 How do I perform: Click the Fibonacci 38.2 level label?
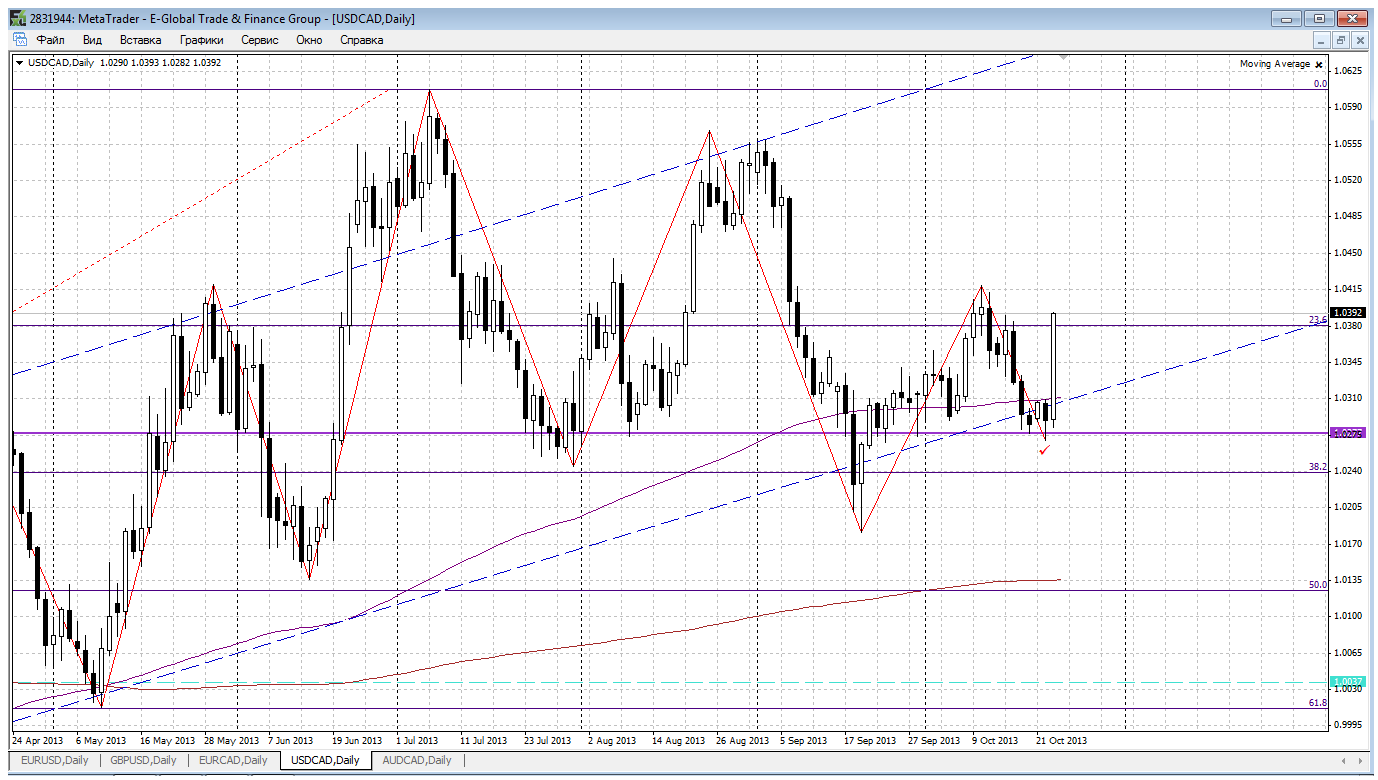pos(1318,467)
